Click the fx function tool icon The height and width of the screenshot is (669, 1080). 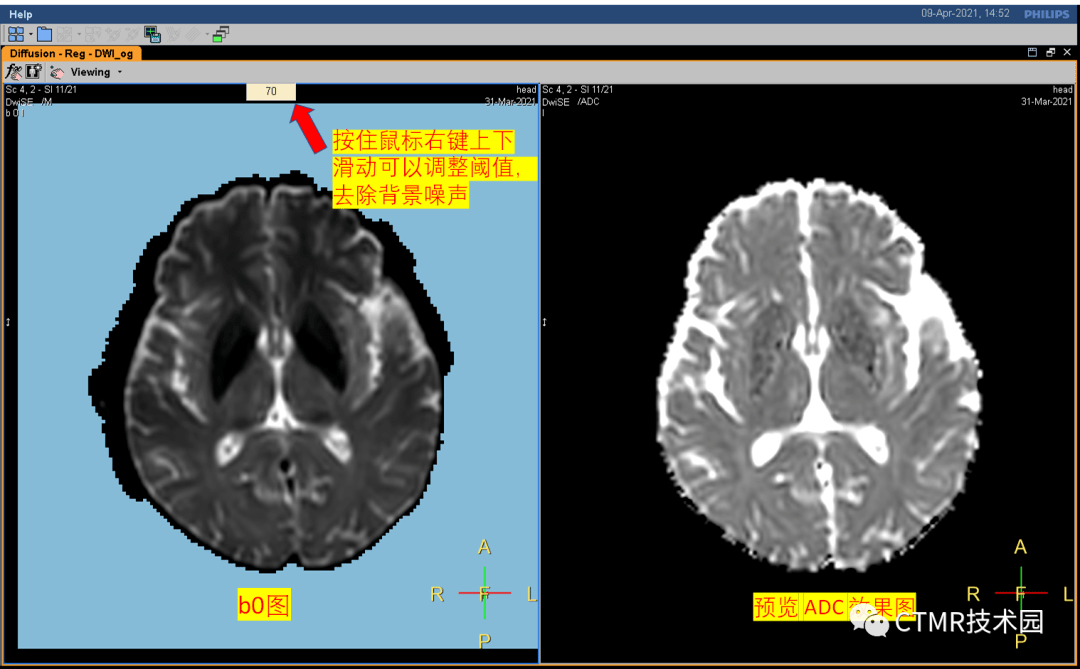click(x=14, y=72)
